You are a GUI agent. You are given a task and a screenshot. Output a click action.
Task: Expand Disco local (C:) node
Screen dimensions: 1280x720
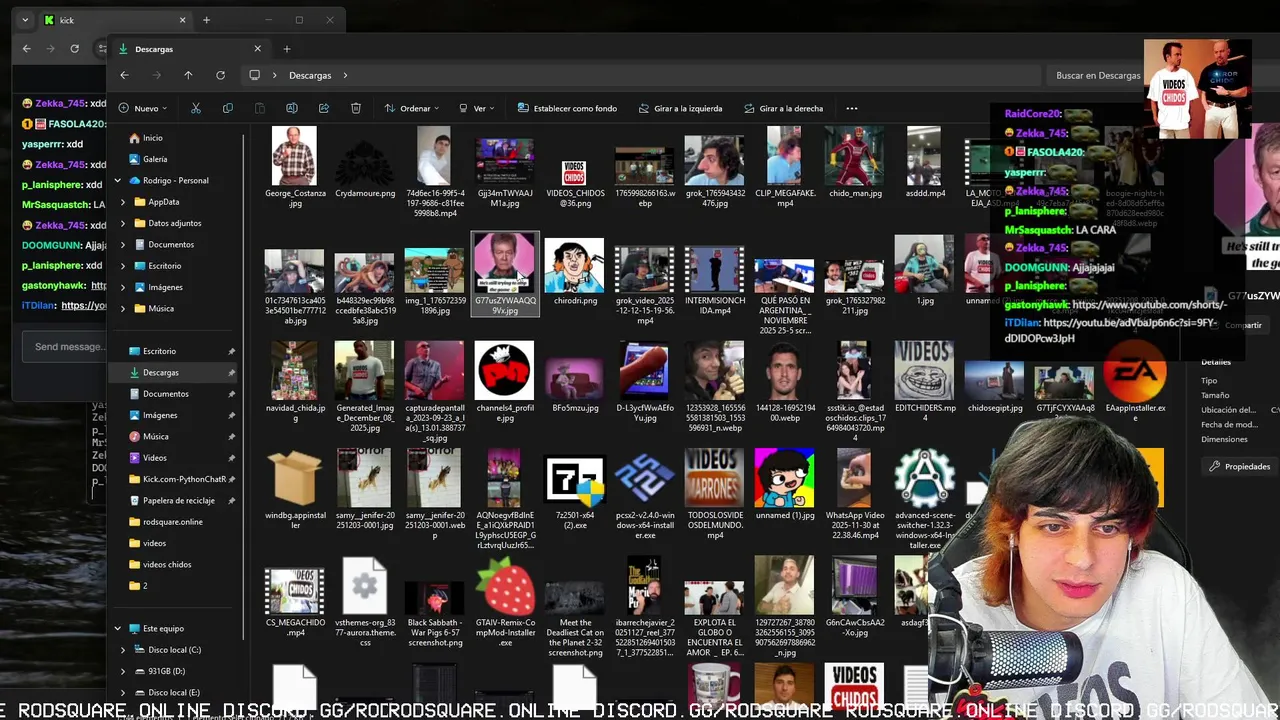123,650
